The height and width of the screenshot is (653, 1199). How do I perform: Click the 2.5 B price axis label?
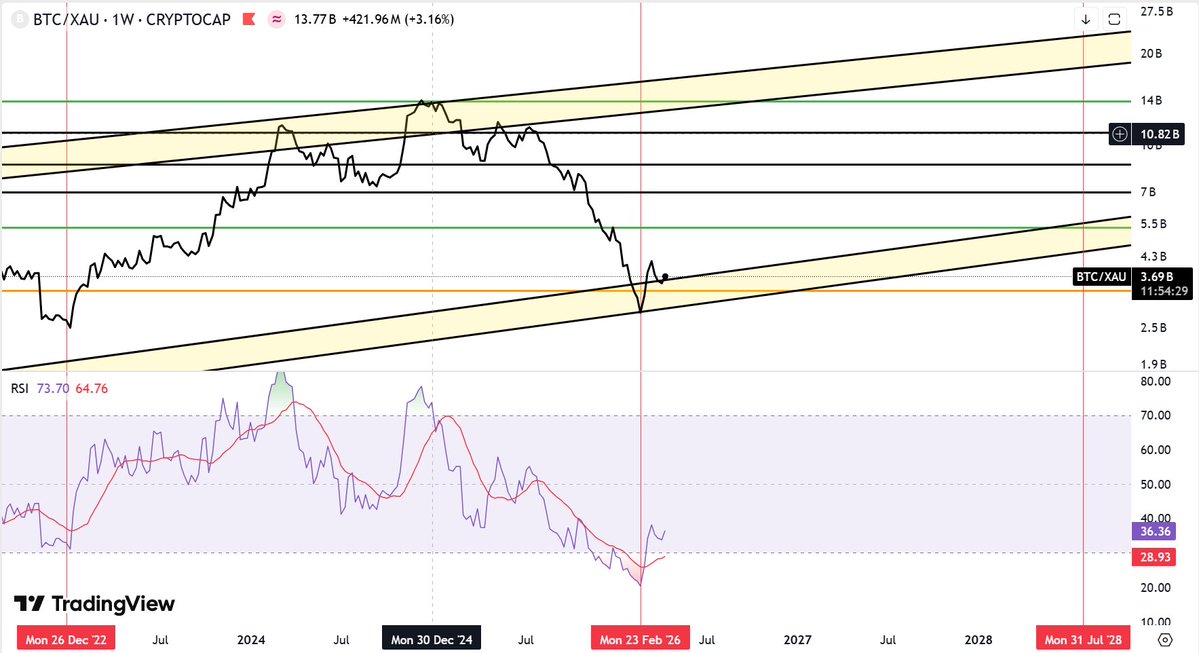click(x=1153, y=327)
